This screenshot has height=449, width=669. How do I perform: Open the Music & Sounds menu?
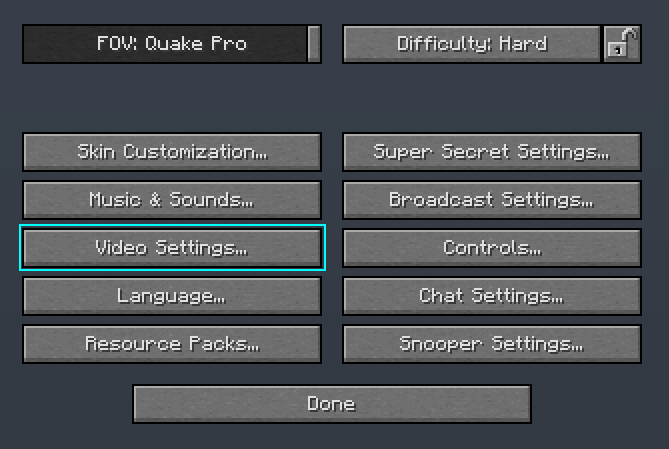click(x=172, y=200)
